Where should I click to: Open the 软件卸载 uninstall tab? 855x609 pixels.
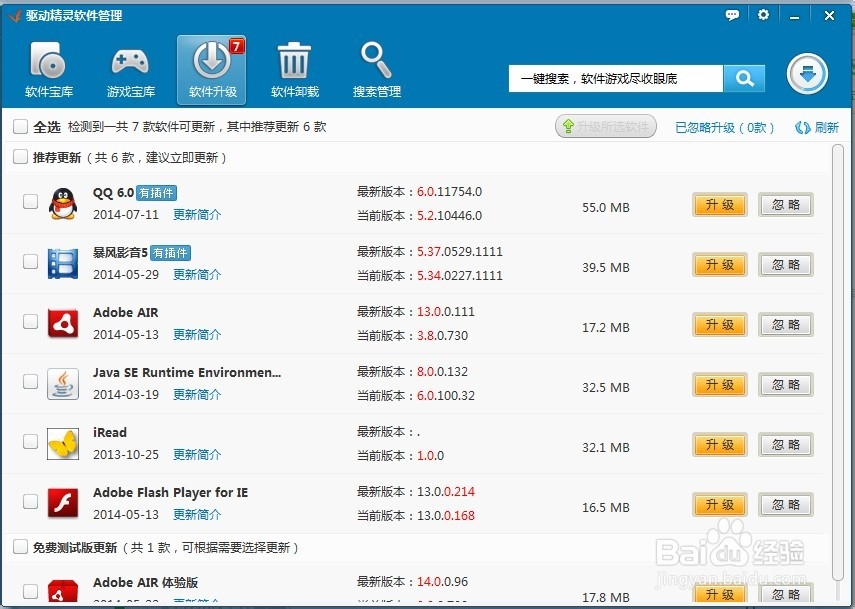tap(294, 70)
